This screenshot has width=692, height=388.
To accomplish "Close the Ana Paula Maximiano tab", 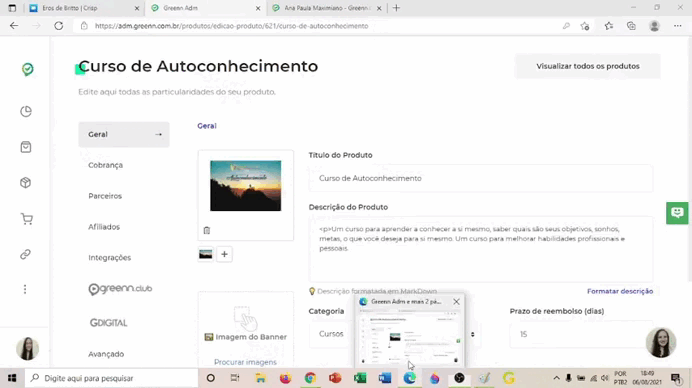I will [379, 8].
